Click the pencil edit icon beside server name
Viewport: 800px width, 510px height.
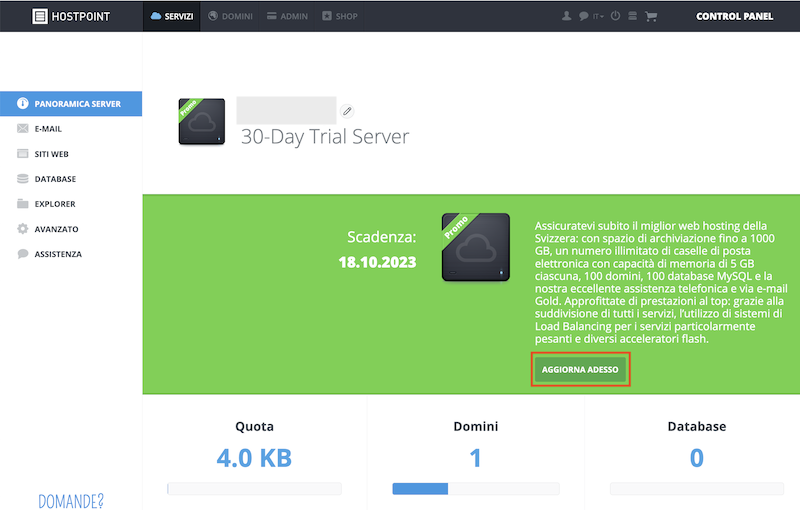[347, 111]
